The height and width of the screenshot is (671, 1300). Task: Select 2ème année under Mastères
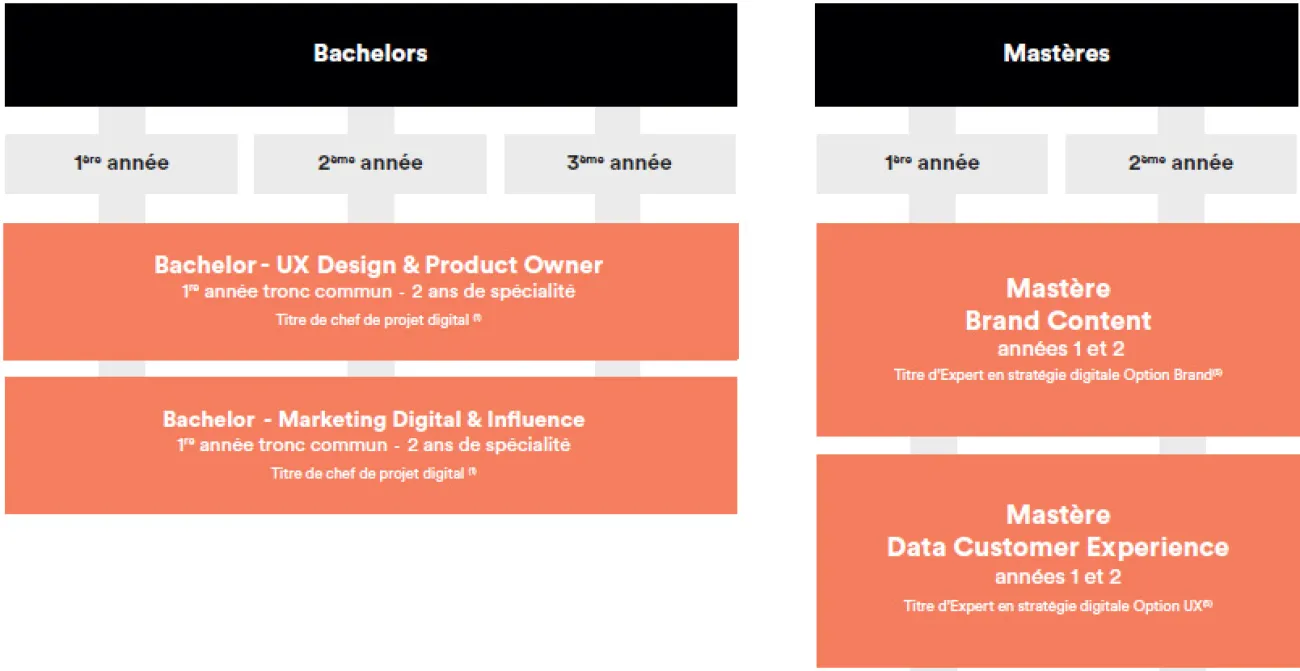point(1182,163)
